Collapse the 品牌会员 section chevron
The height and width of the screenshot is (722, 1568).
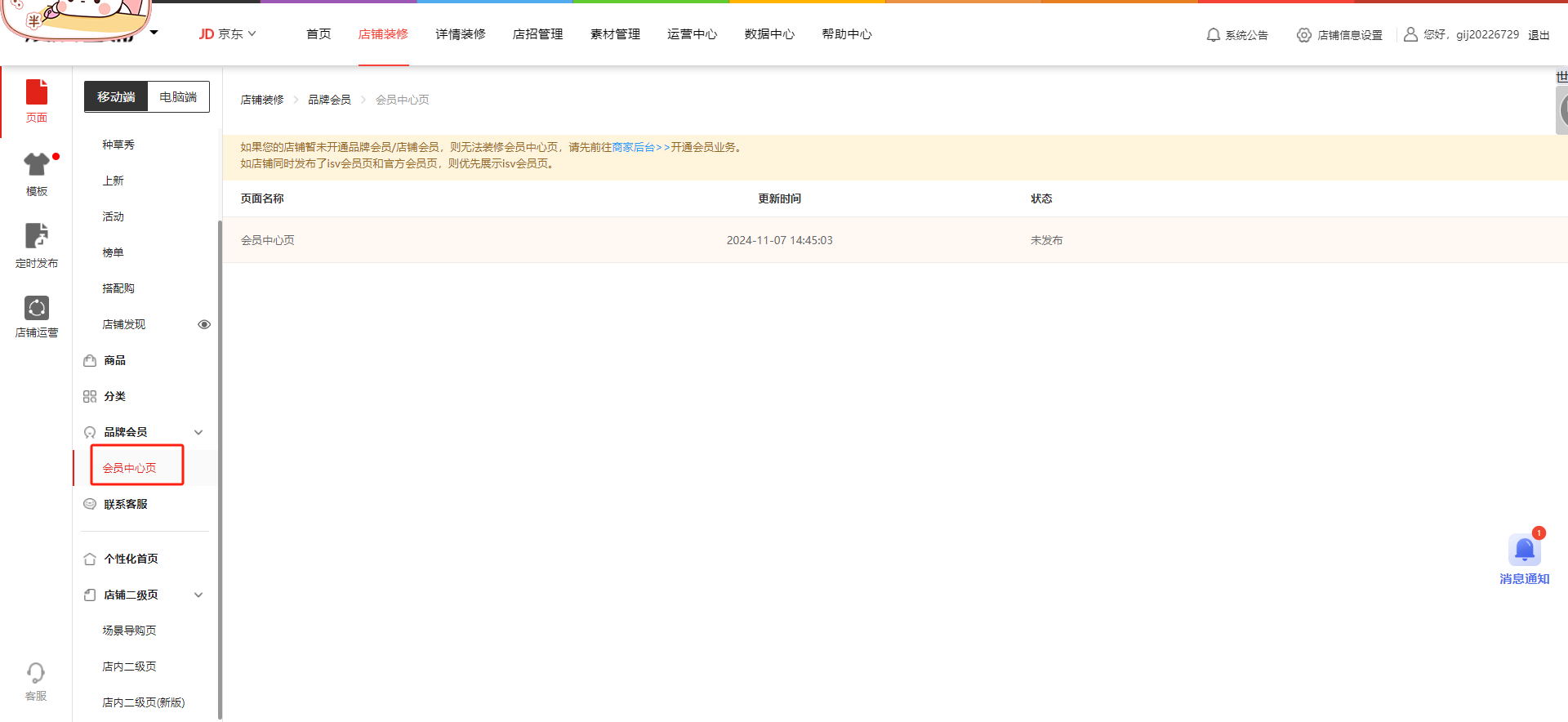pos(198,432)
